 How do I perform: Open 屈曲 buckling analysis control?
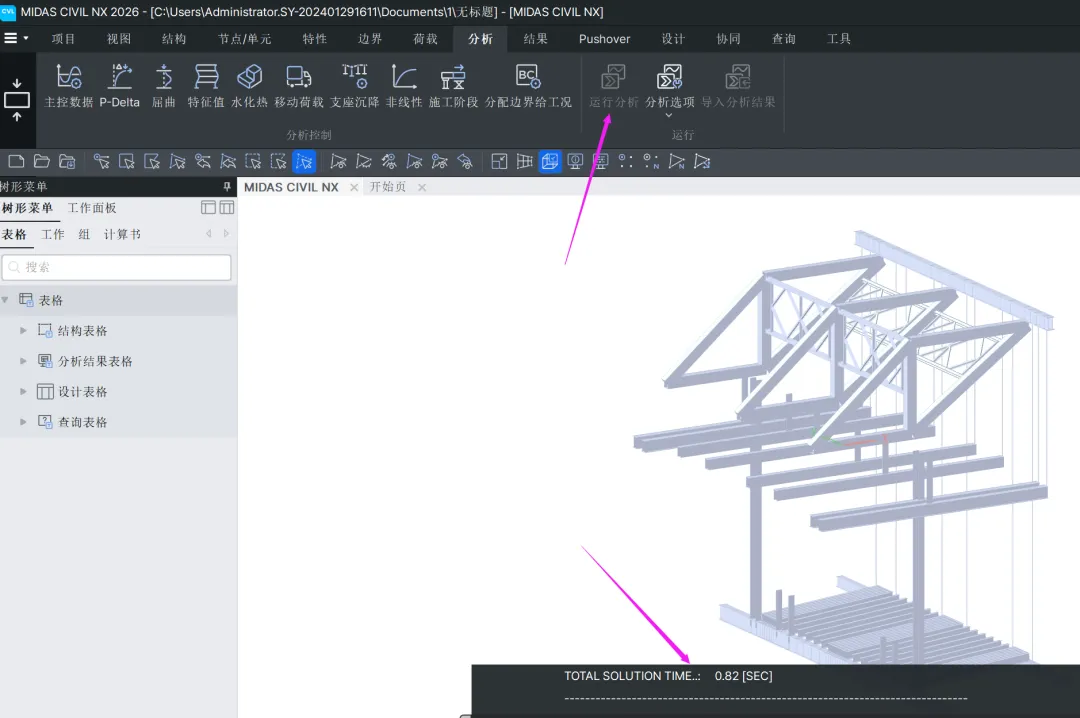click(164, 78)
